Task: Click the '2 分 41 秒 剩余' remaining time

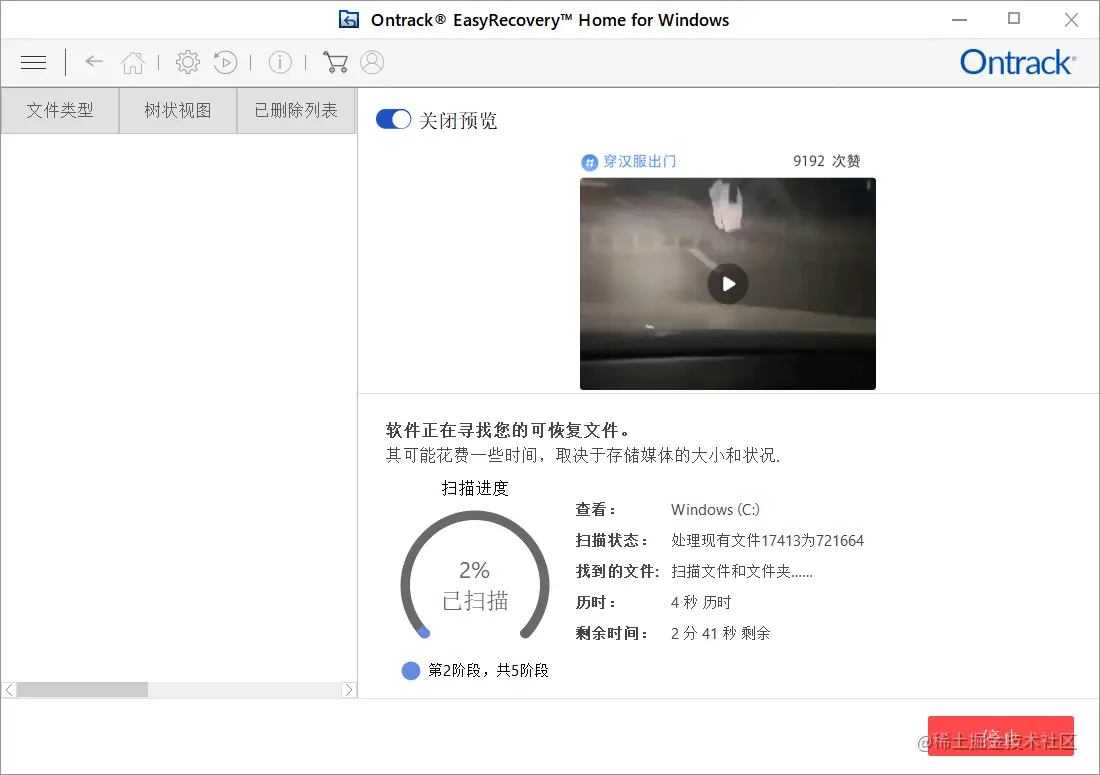Action: 720,633
